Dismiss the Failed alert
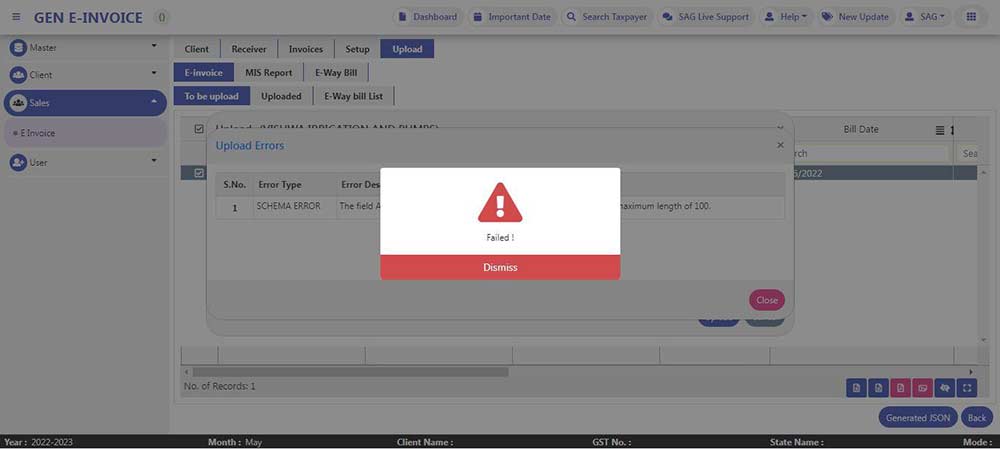The image size is (1000, 449). (500, 267)
